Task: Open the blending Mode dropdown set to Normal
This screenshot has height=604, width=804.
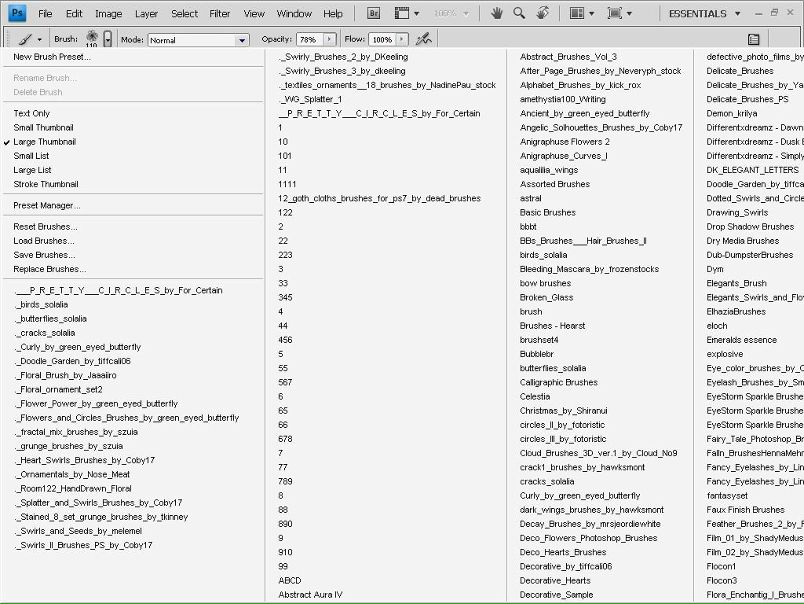Action: pyautogui.click(x=198, y=40)
